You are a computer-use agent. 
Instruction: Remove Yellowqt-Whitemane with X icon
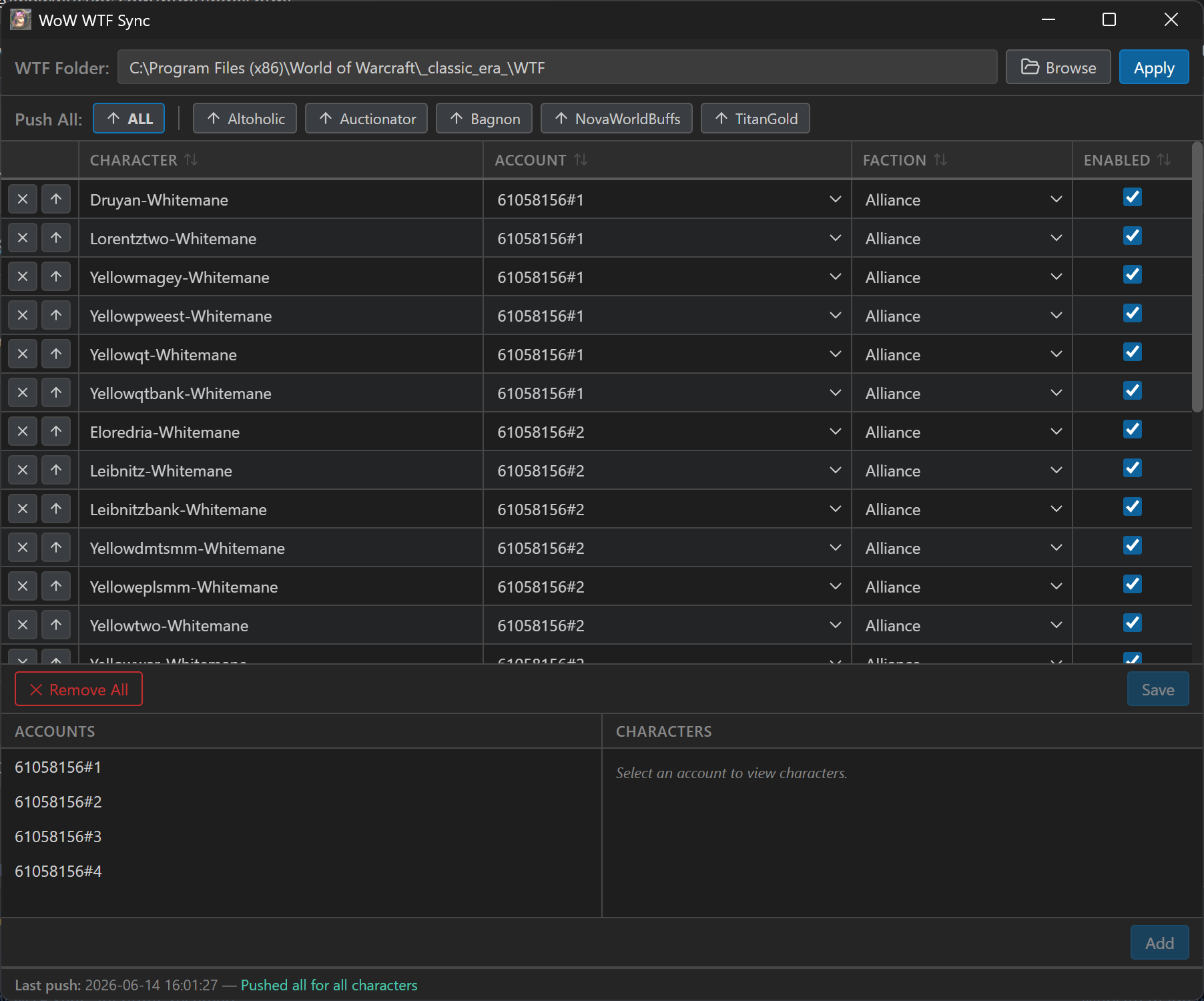tap(23, 354)
